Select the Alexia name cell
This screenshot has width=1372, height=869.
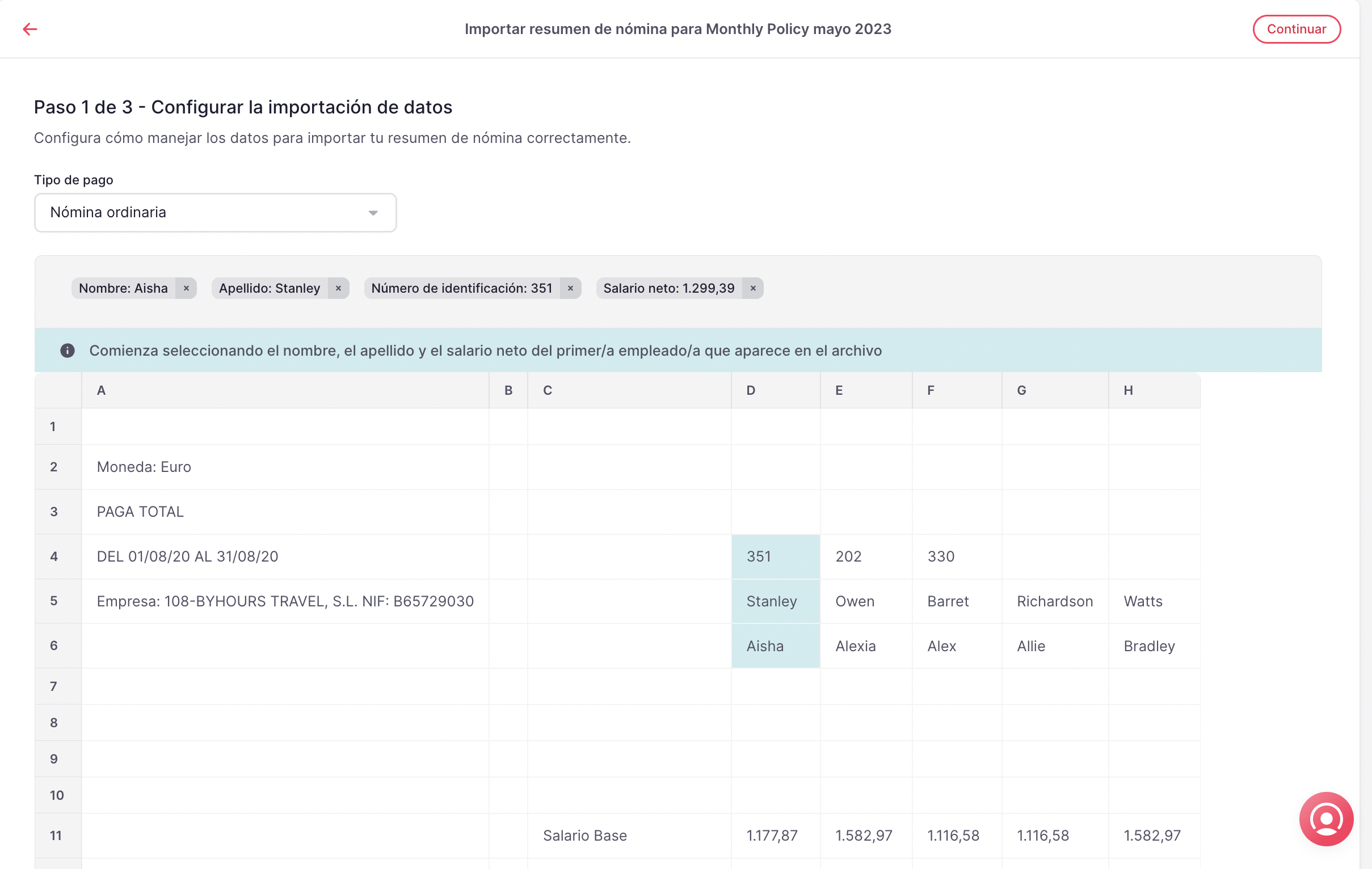pos(866,646)
